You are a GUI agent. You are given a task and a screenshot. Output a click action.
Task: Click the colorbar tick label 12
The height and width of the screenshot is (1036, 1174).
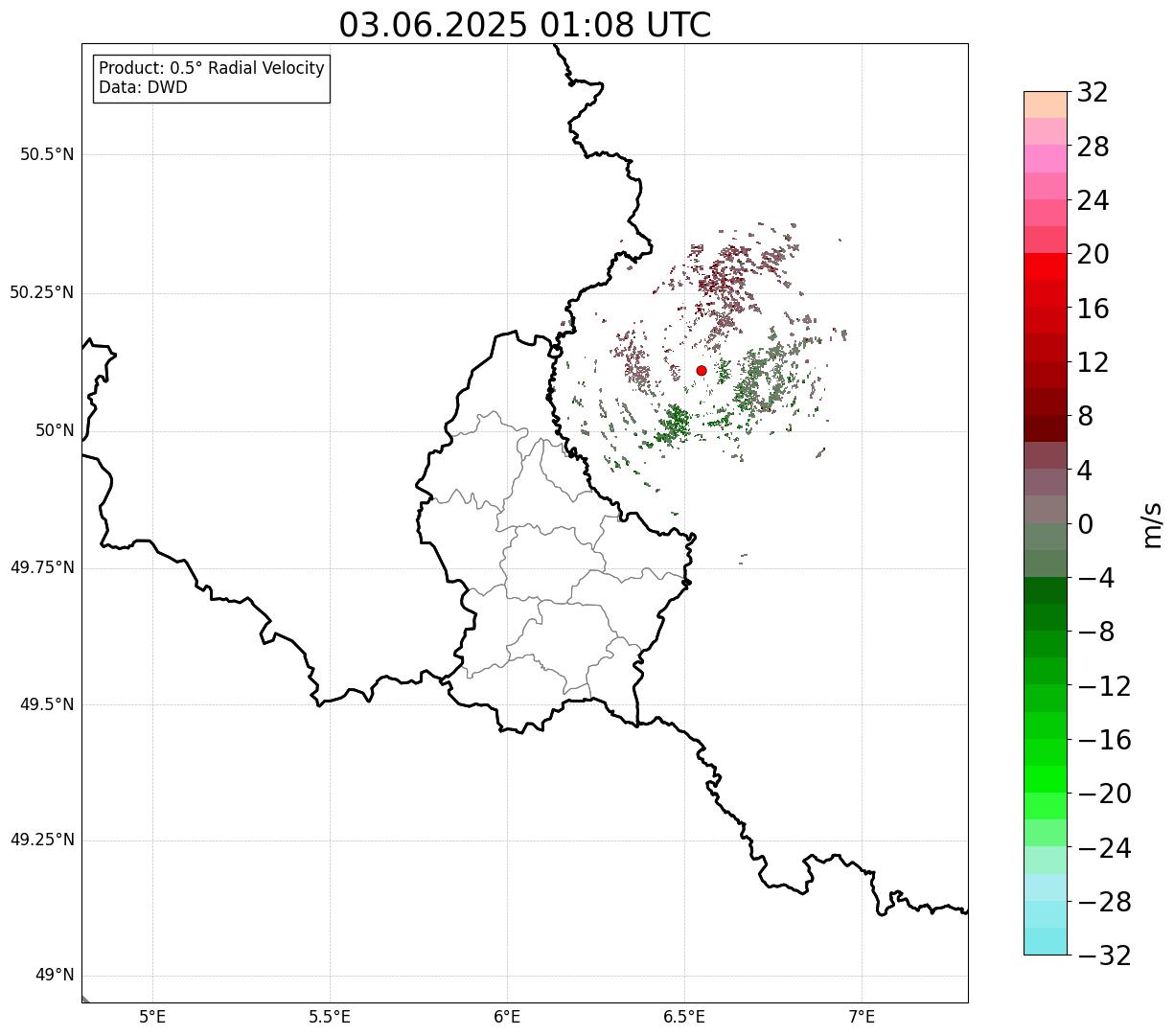1093,362
